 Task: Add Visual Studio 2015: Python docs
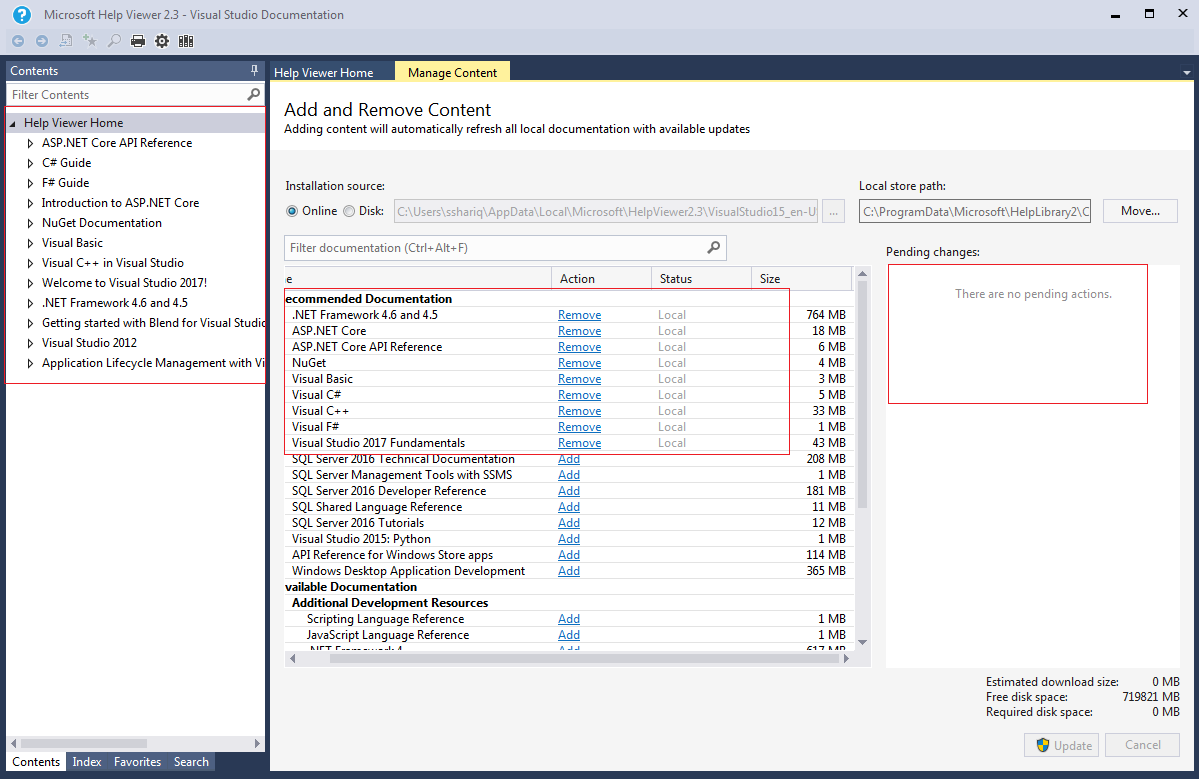pyautogui.click(x=569, y=539)
